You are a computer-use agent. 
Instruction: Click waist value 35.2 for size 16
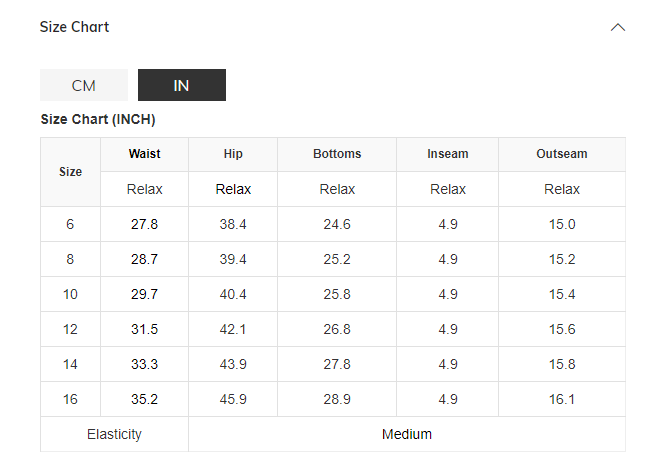pyautogui.click(x=144, y=399)
